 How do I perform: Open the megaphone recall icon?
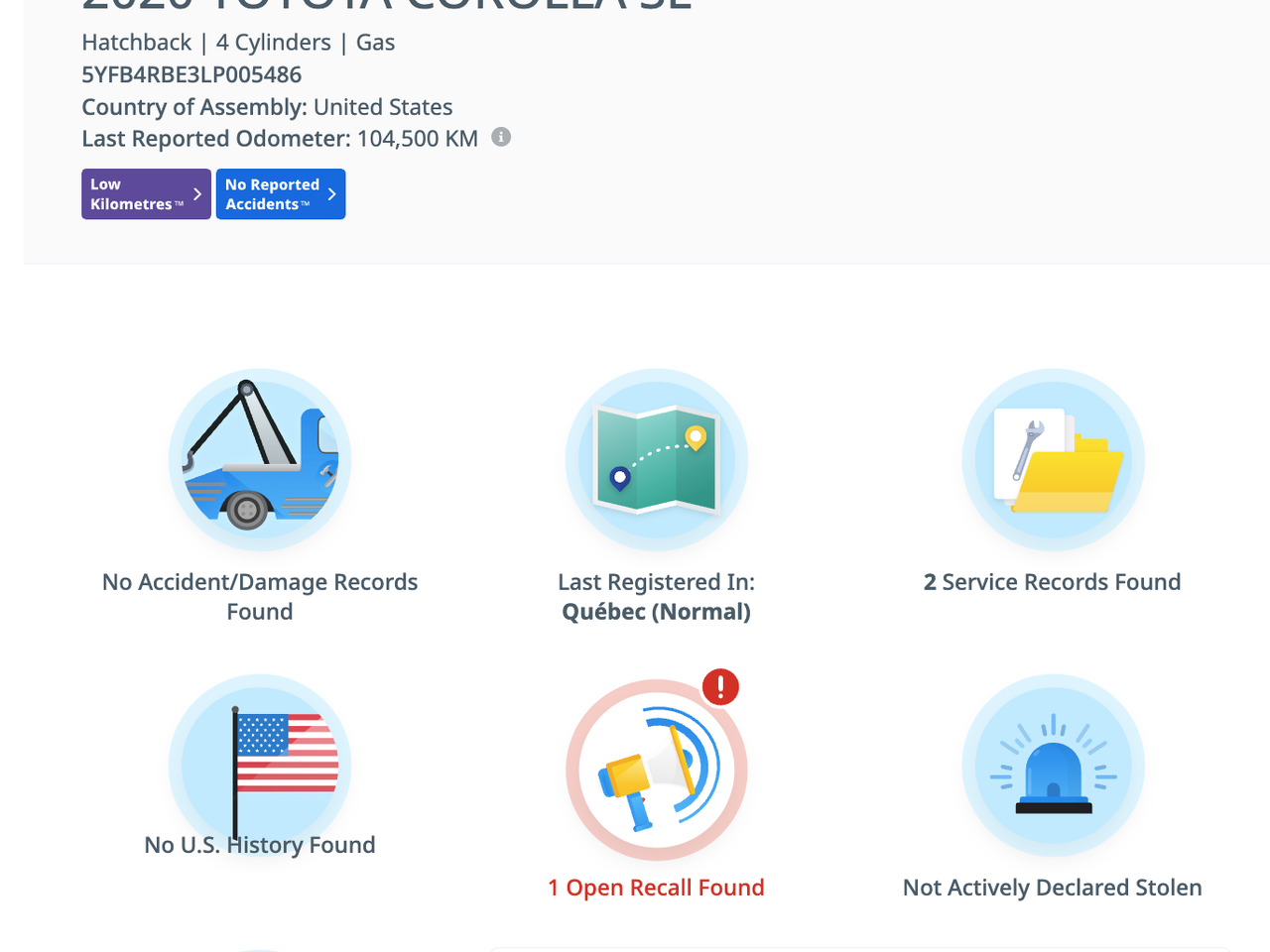656,771
